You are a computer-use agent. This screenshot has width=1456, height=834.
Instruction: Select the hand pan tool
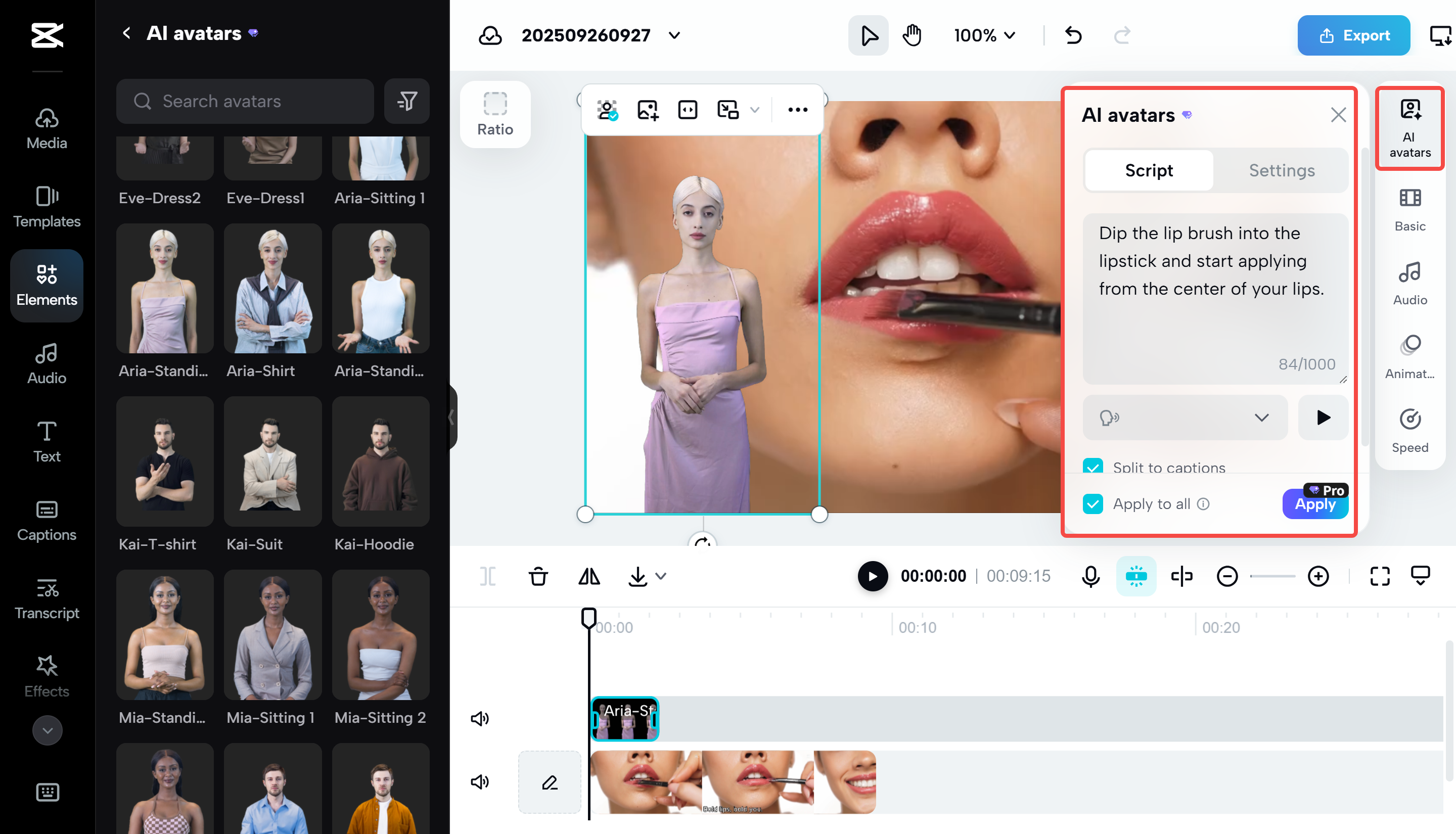coord(913,35)
